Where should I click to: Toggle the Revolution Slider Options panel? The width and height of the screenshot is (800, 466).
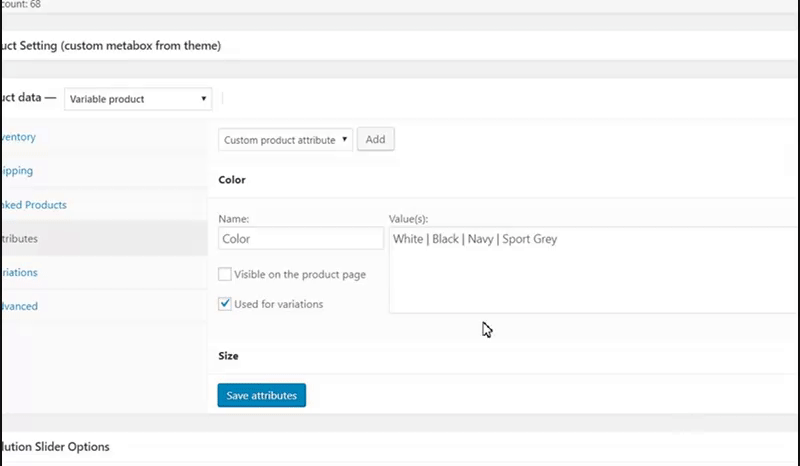pyautogui.click(x=55, y=446)
